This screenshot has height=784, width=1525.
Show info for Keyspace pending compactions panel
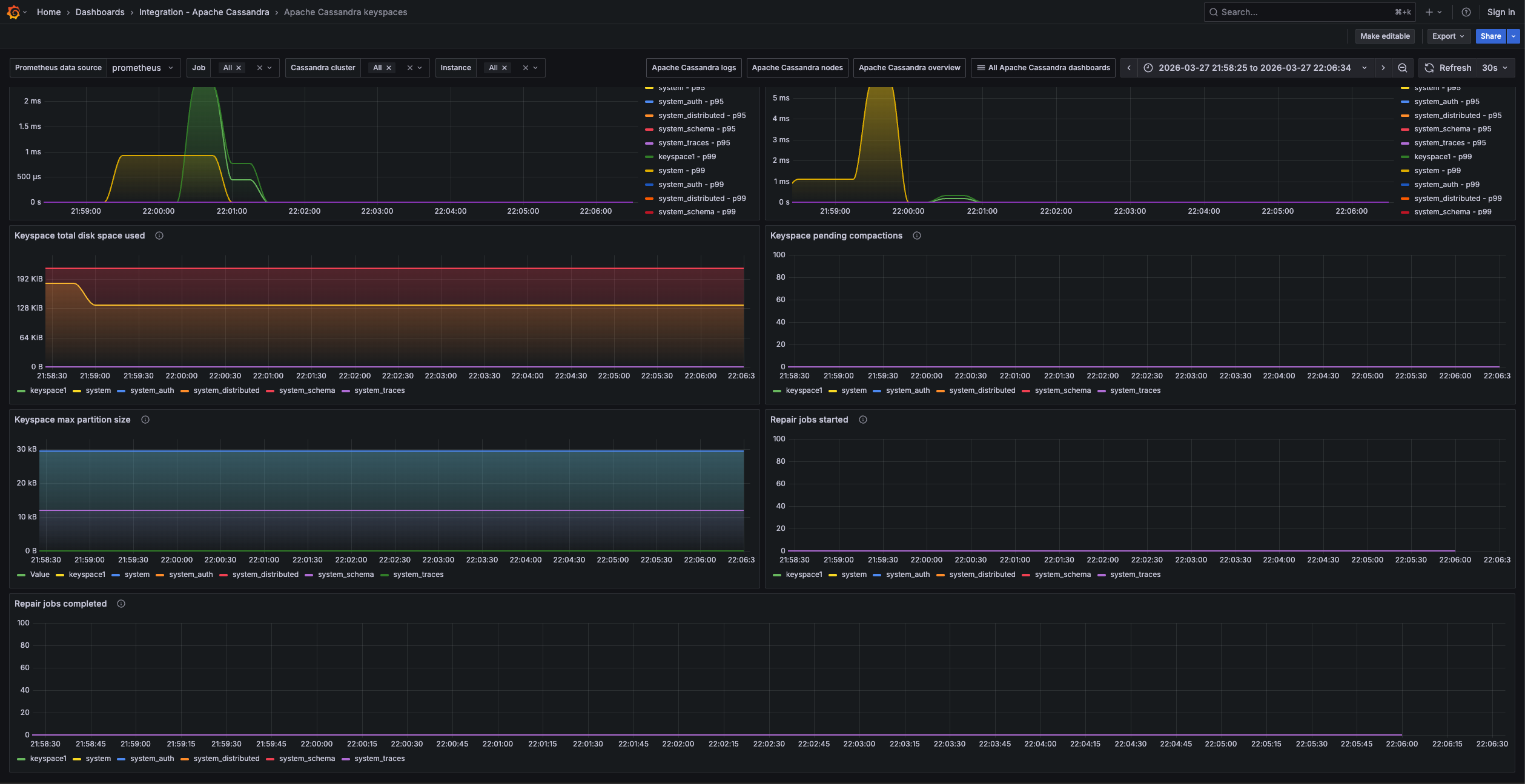coord(916,236)
